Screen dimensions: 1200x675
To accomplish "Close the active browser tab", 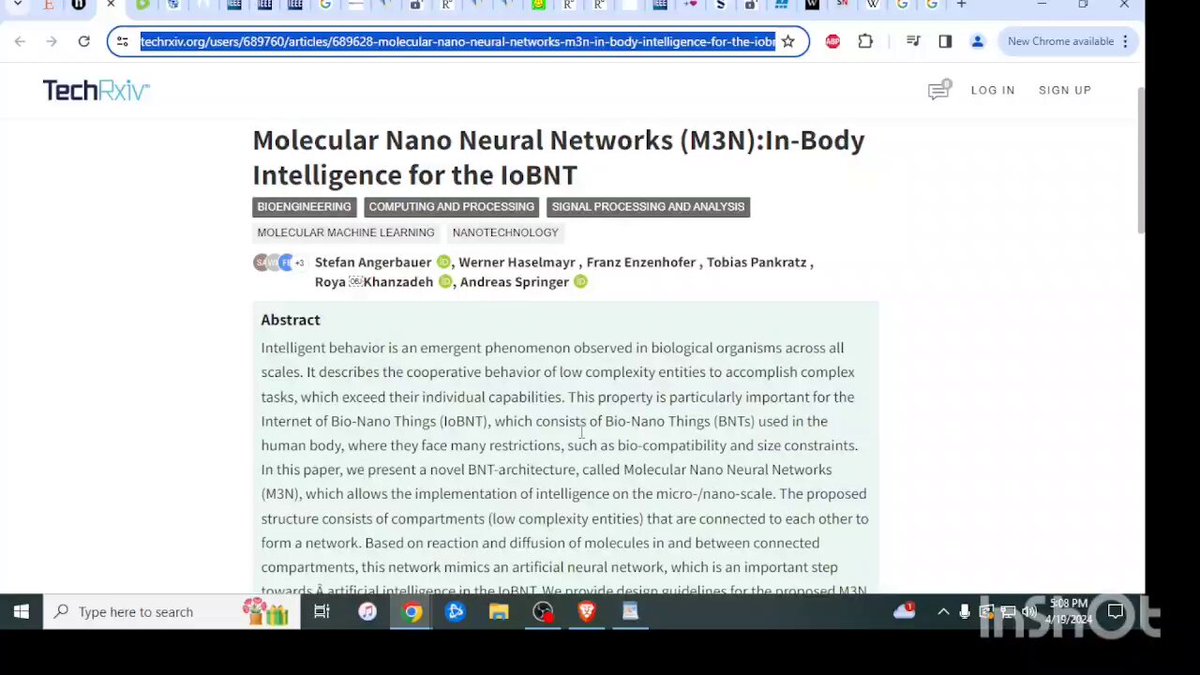I will (x=111, y=5).
